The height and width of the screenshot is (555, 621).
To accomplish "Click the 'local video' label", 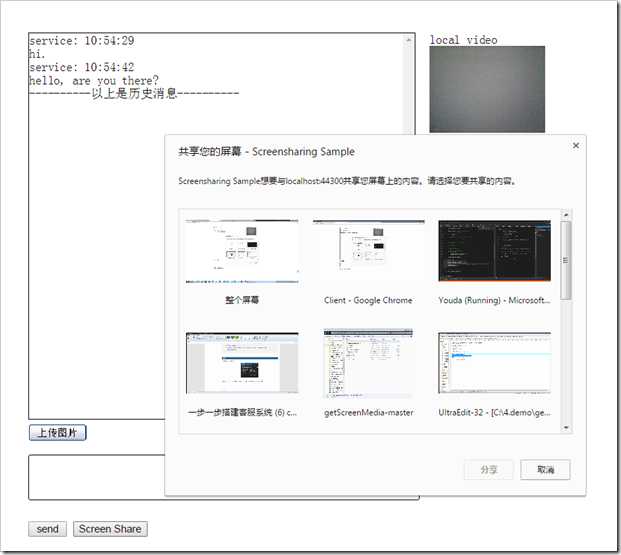I will (463, 40).
